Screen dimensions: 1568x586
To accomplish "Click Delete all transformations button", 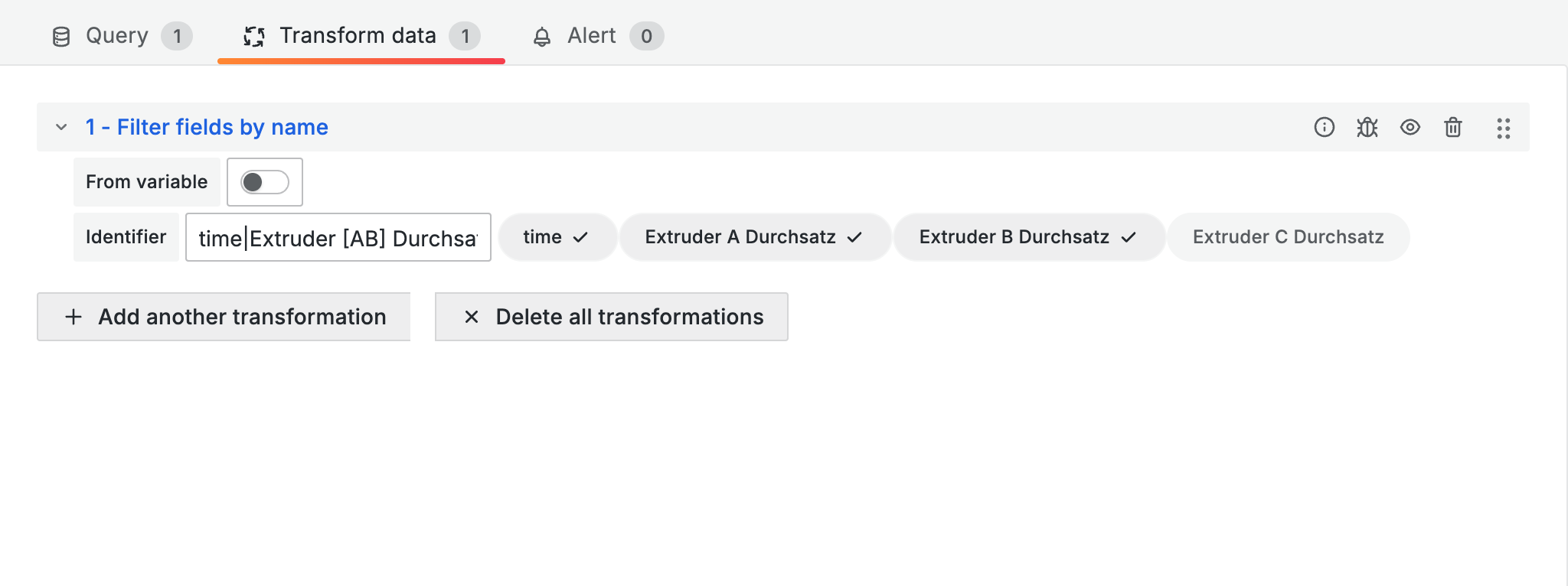I will tap(611, 317).
